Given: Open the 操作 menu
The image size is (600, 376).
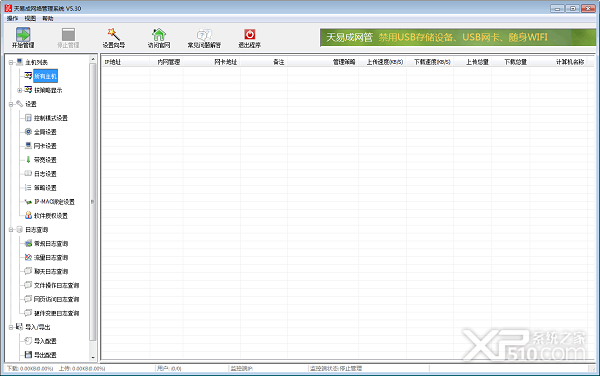Looking at the screenshot, I should (x=12, y=18).
